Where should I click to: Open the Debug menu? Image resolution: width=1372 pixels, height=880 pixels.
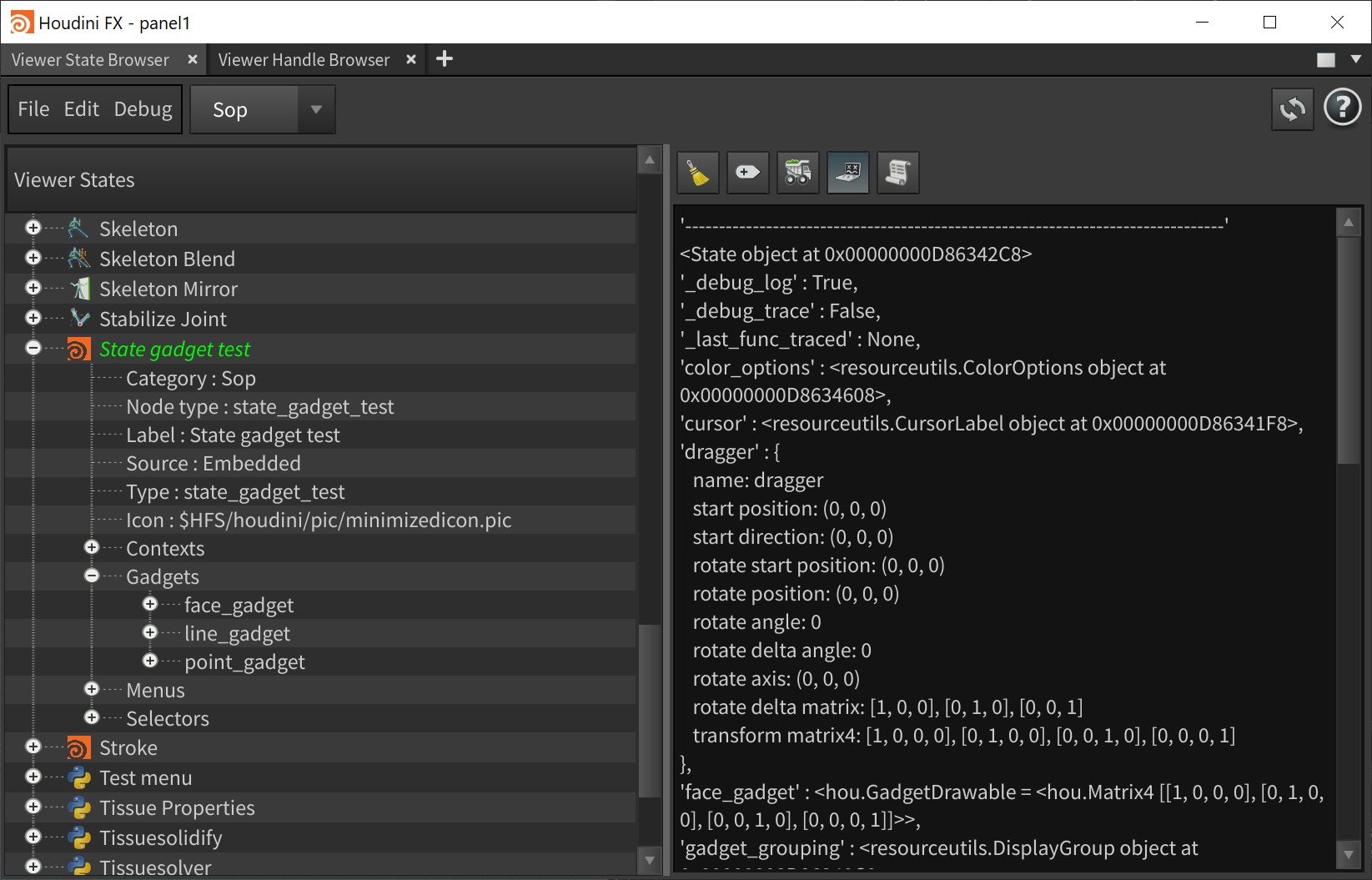click(143, 109)
